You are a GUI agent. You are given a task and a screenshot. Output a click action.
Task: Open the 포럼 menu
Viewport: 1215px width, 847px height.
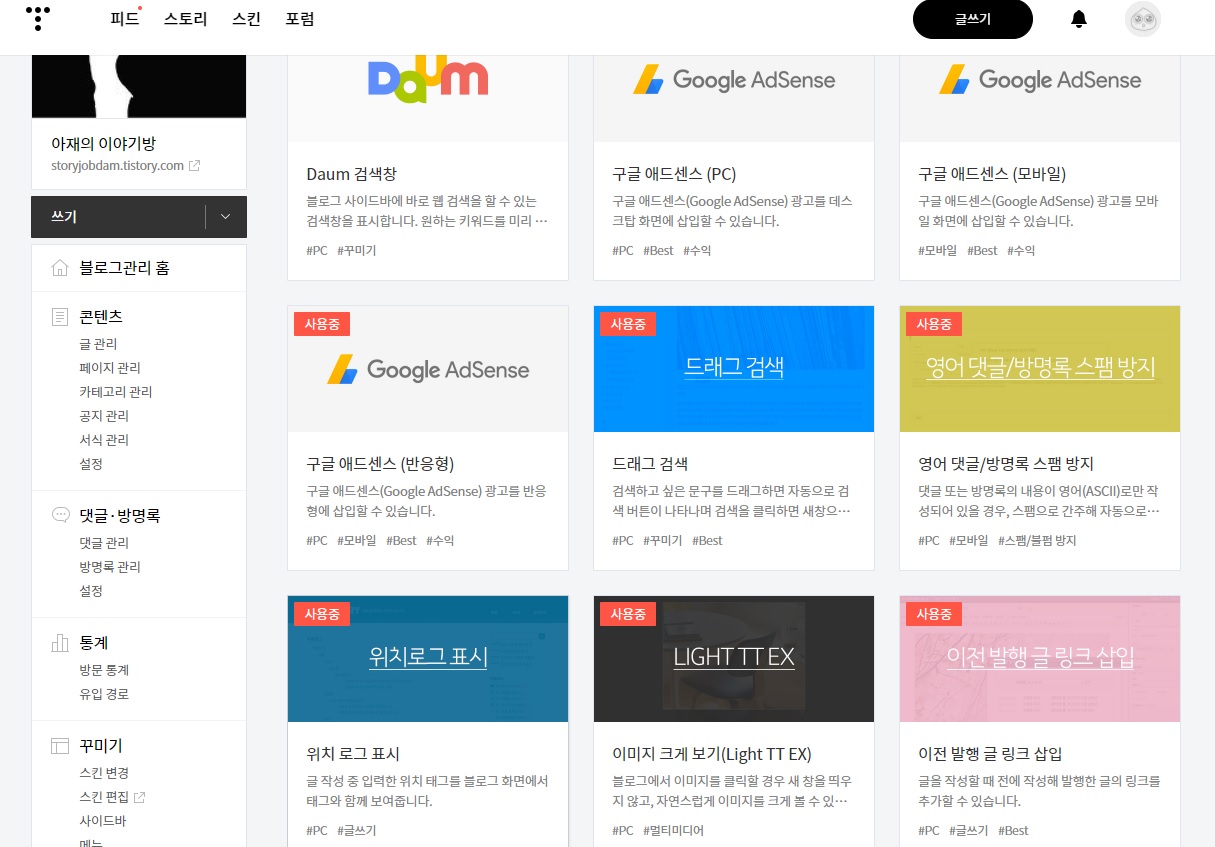click(x=299, y=18)
